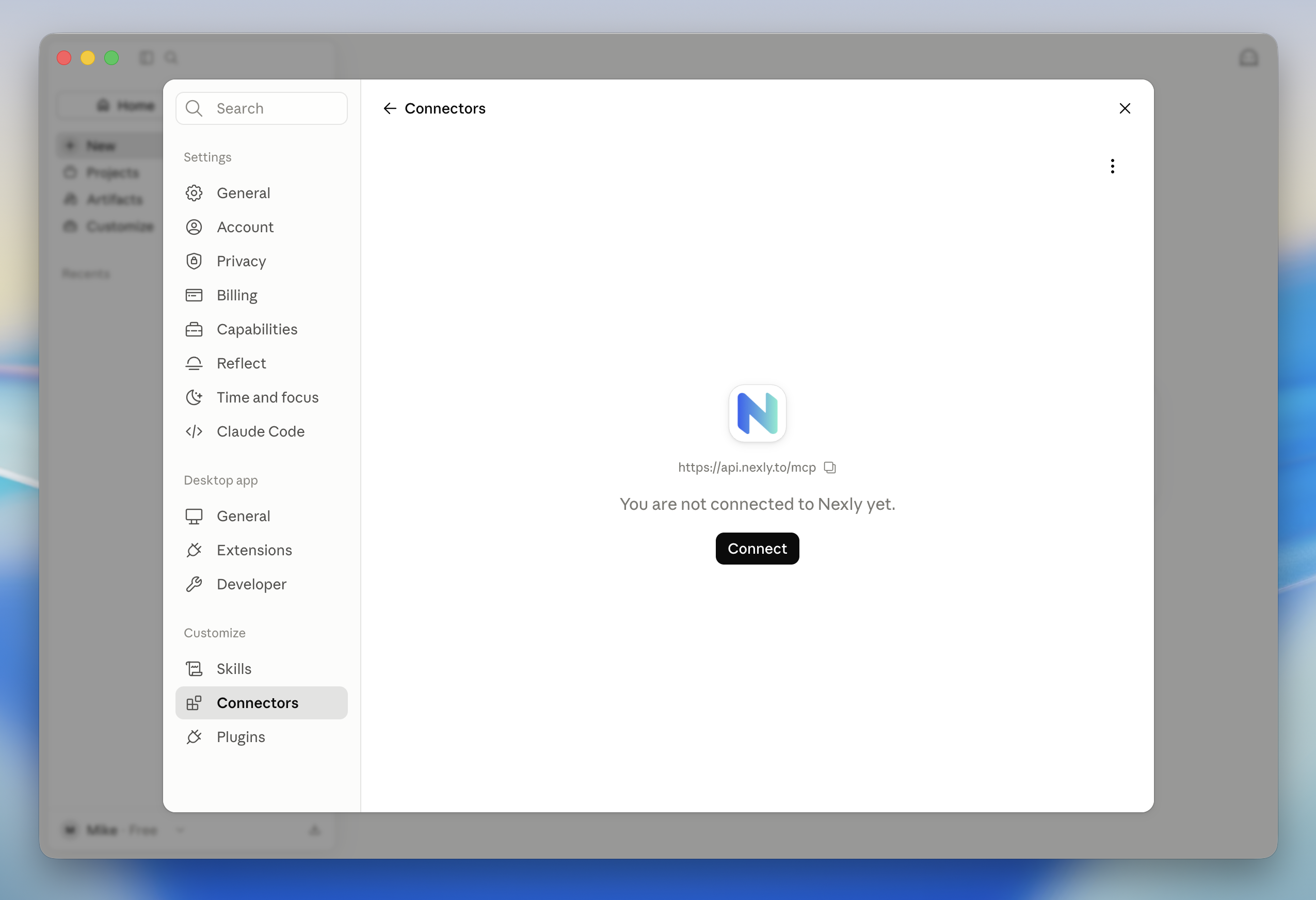Open the three-dot more options menu
1316x900 pixels.
(1112, 166)
